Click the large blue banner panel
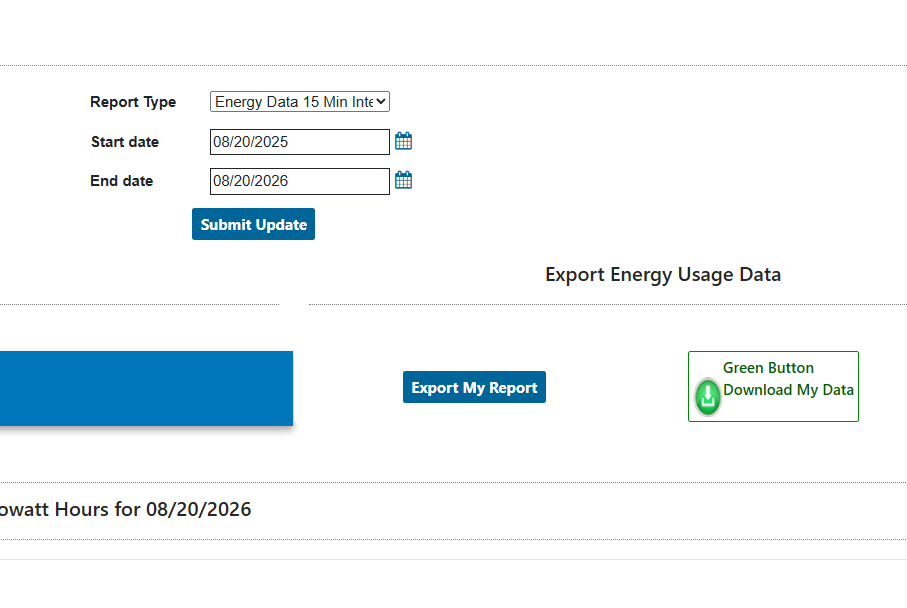907x608 pixels. (146, 388)
